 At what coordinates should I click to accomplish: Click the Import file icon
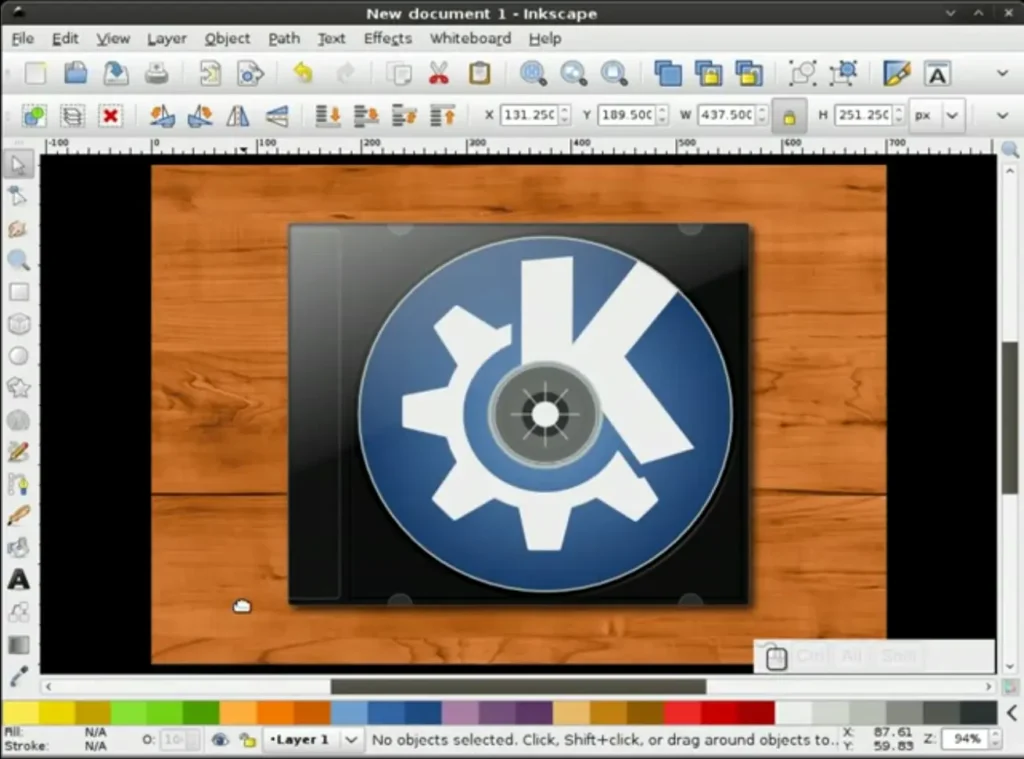pos(210,73)
